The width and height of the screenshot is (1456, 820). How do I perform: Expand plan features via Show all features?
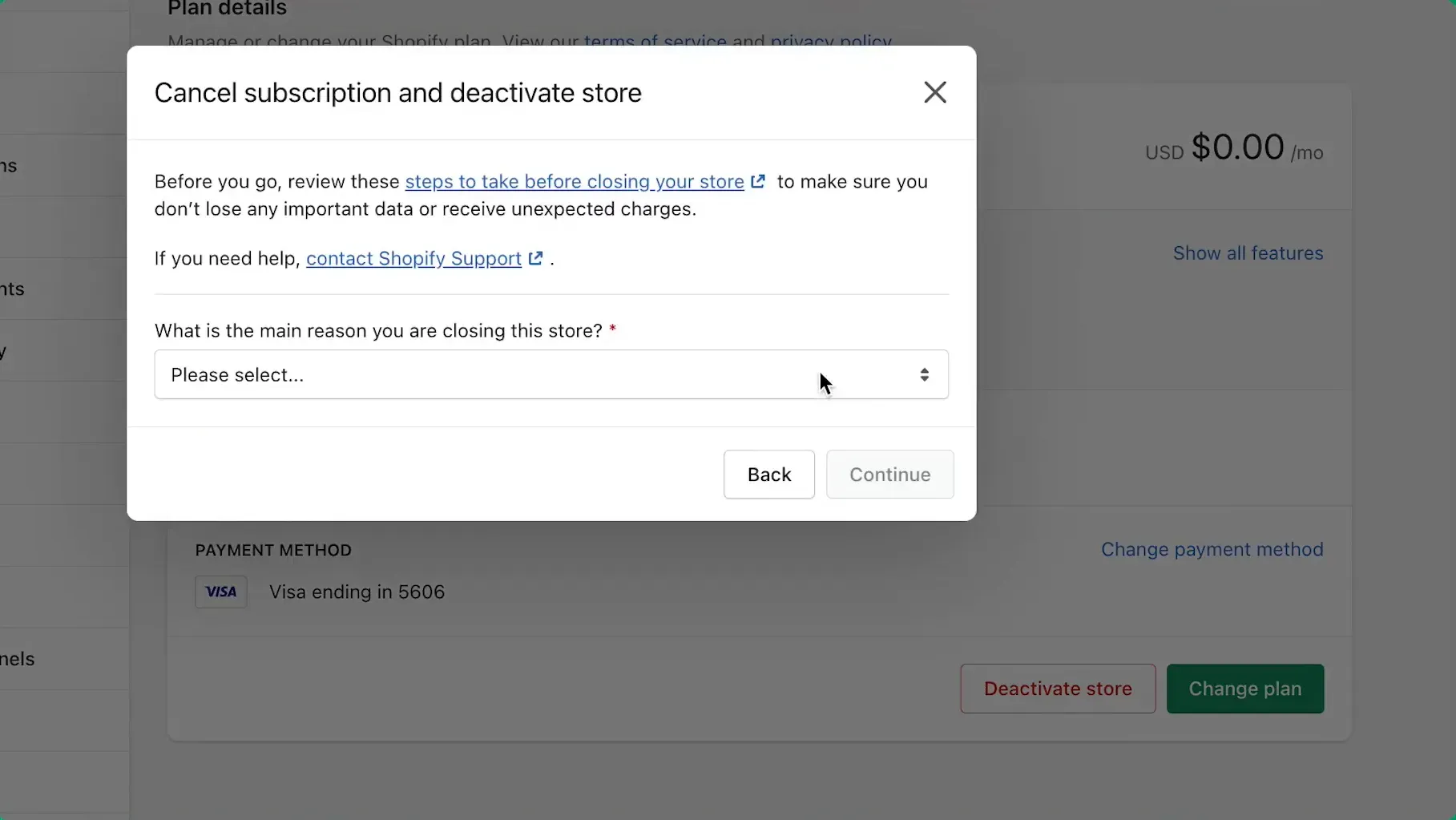(x=1247, y=252)
